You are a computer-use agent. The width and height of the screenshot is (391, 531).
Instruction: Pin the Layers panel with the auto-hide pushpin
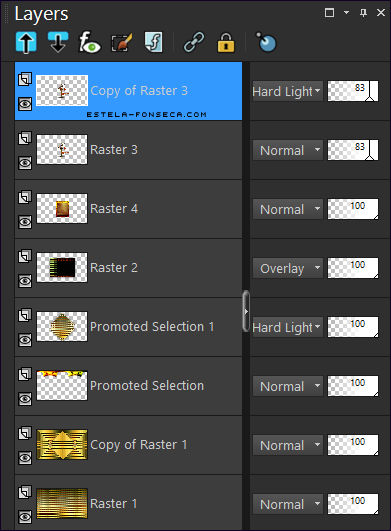click(x=363, y=13)
